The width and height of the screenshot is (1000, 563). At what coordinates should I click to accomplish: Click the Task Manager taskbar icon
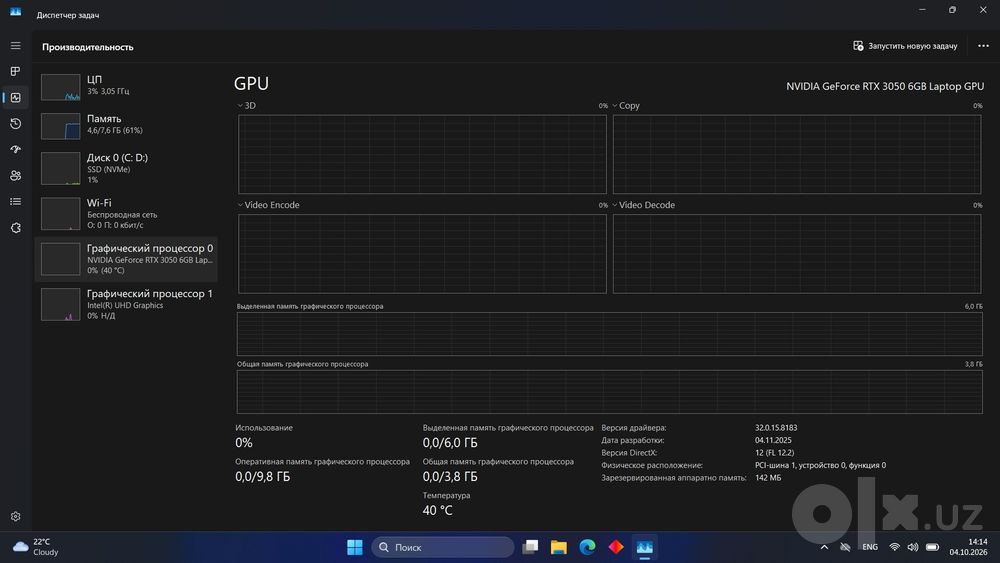coord(645,547)
